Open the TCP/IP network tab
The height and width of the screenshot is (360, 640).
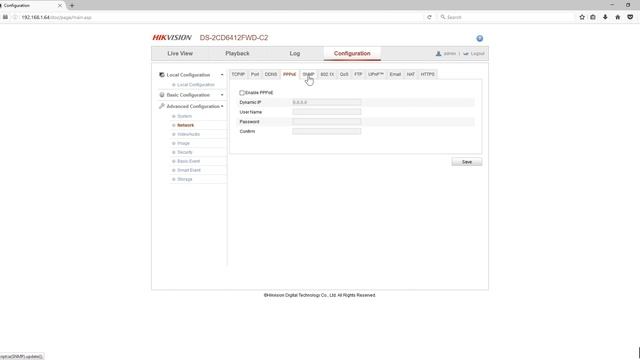coord(238,74)
